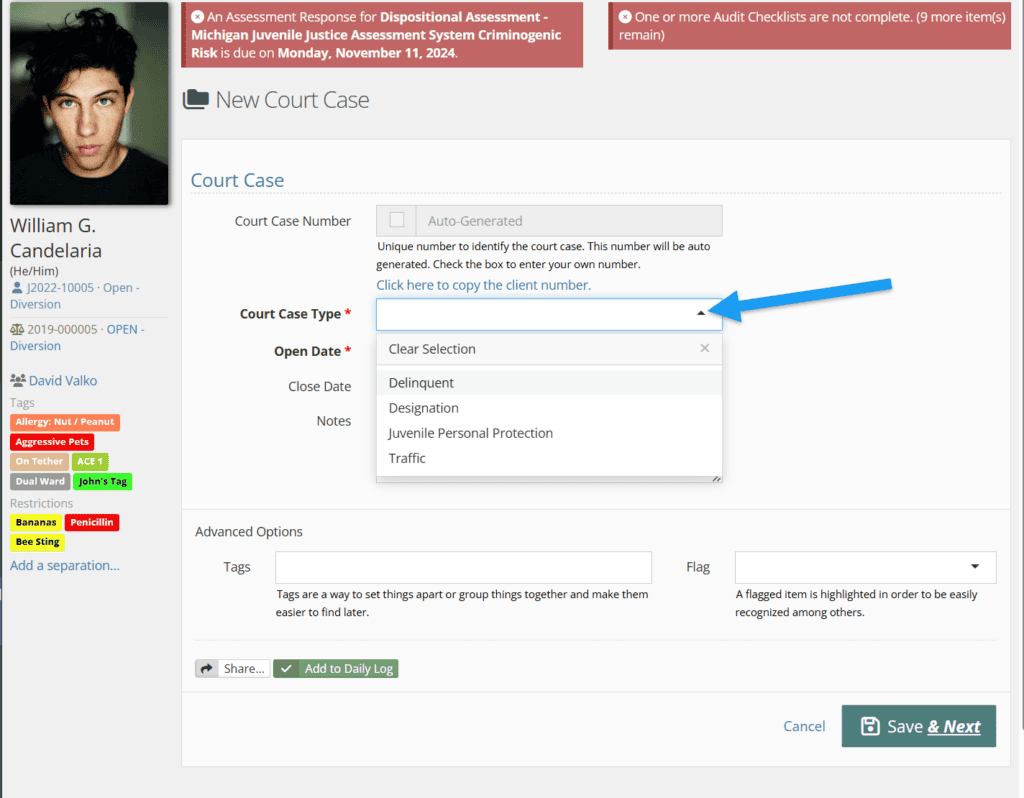1024x798 pixels.
Task: Open the Flag dropdown
Action: pyautogui.click(x=865, y=567)
